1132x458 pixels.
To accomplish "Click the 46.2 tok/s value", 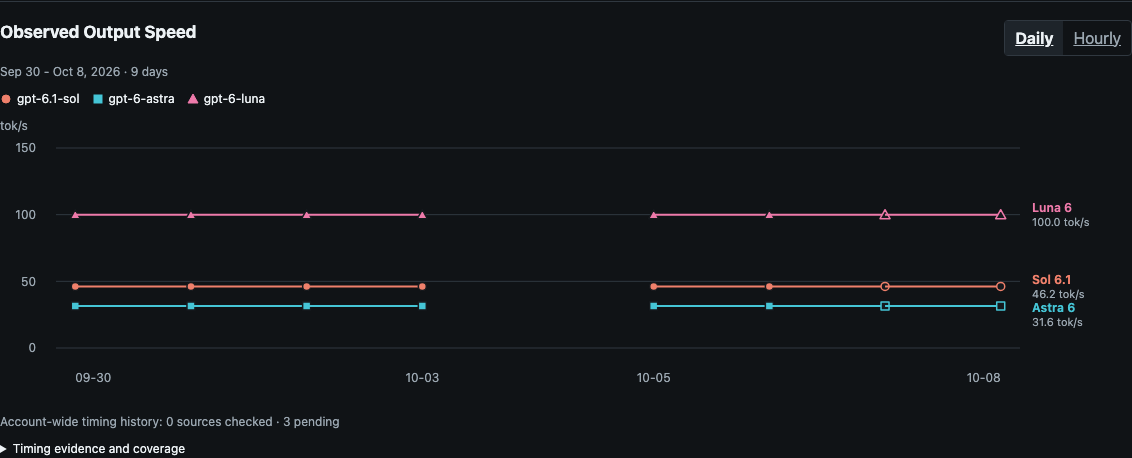I will click(x=1058, y=295).
